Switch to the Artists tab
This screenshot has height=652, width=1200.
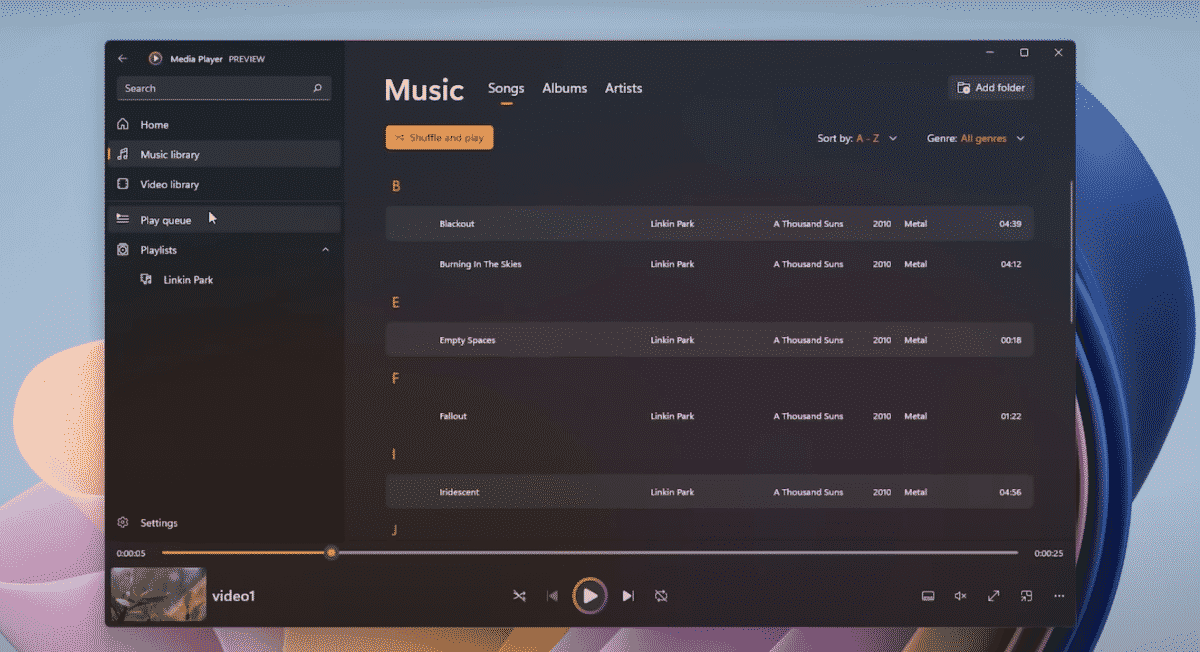point(624,88)
